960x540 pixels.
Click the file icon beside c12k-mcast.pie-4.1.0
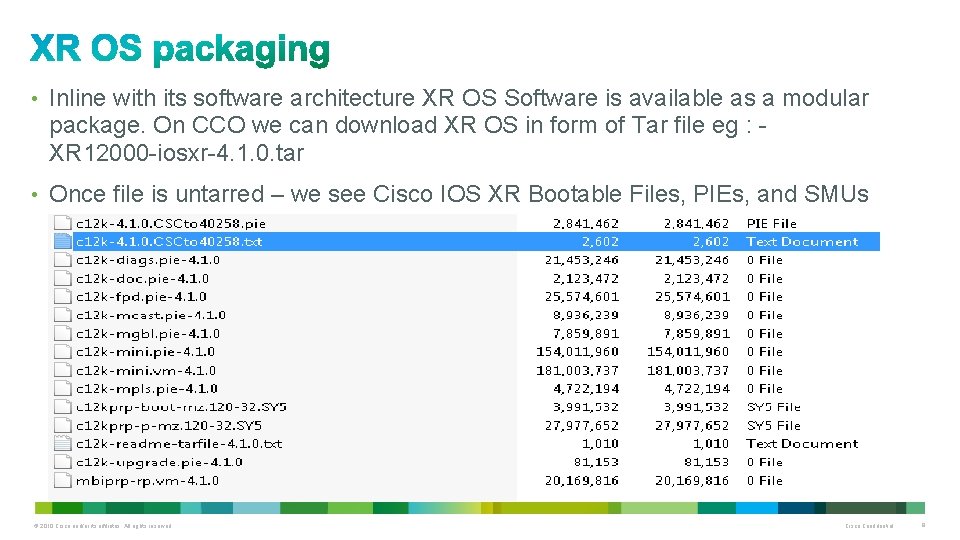[x=62, y=315]
